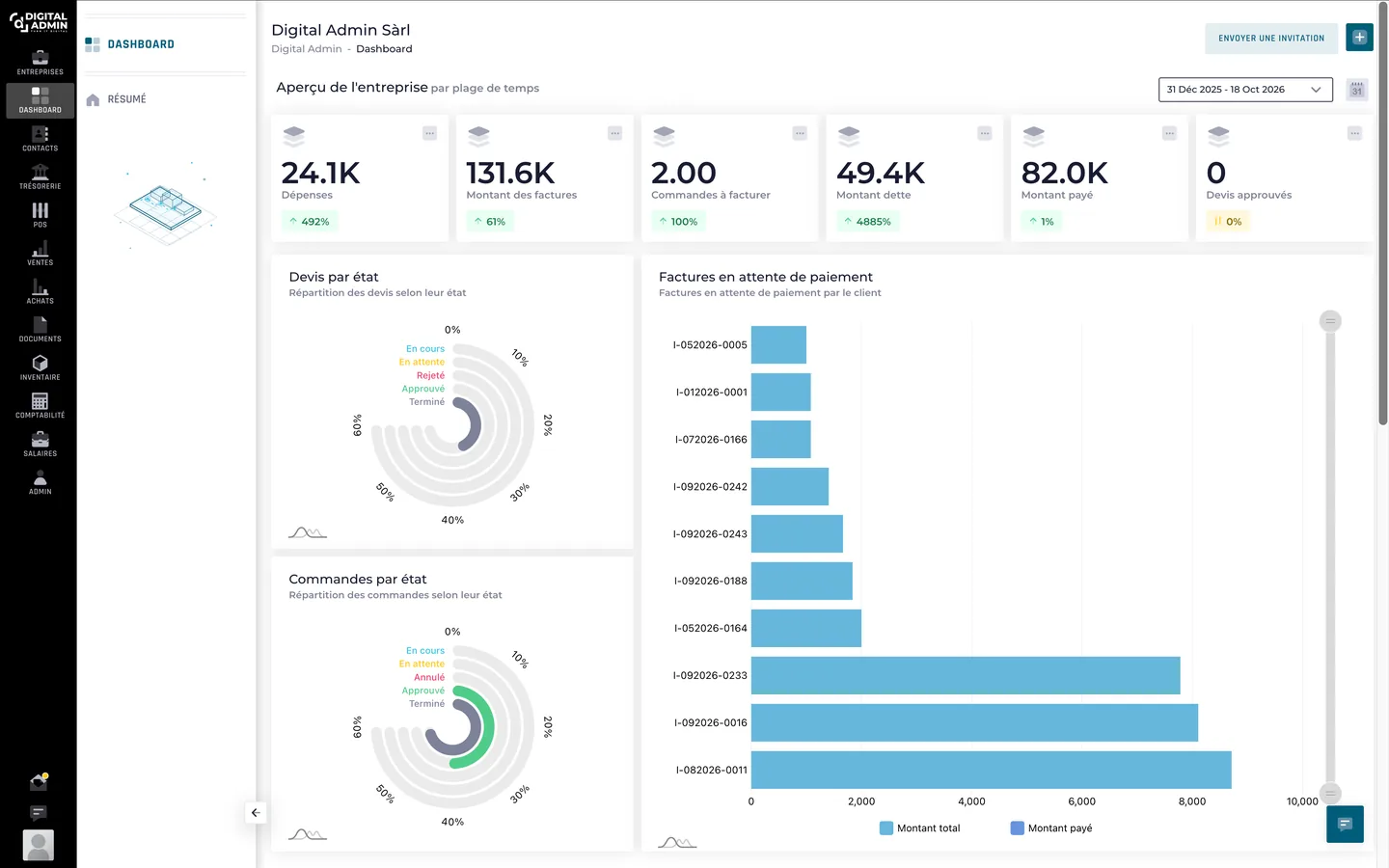Viewport: 1389px width, 868px height.
Task: Toggle Annulé legend in Commandes chart
Action: 429,678
